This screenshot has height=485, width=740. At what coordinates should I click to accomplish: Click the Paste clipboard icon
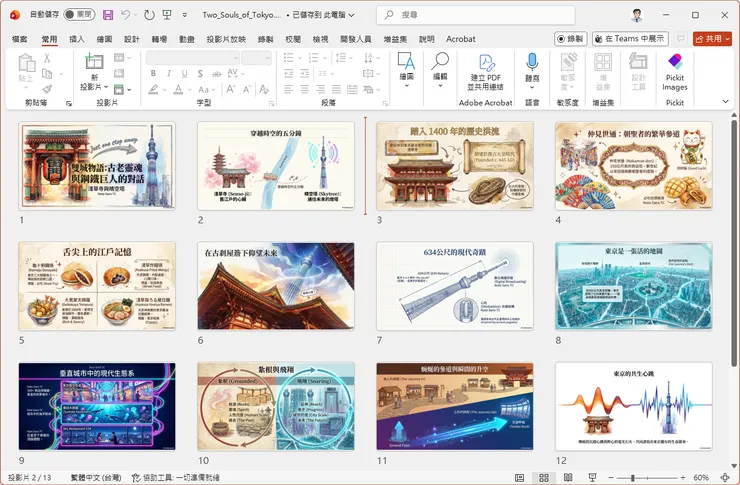[x=26, y=63]
